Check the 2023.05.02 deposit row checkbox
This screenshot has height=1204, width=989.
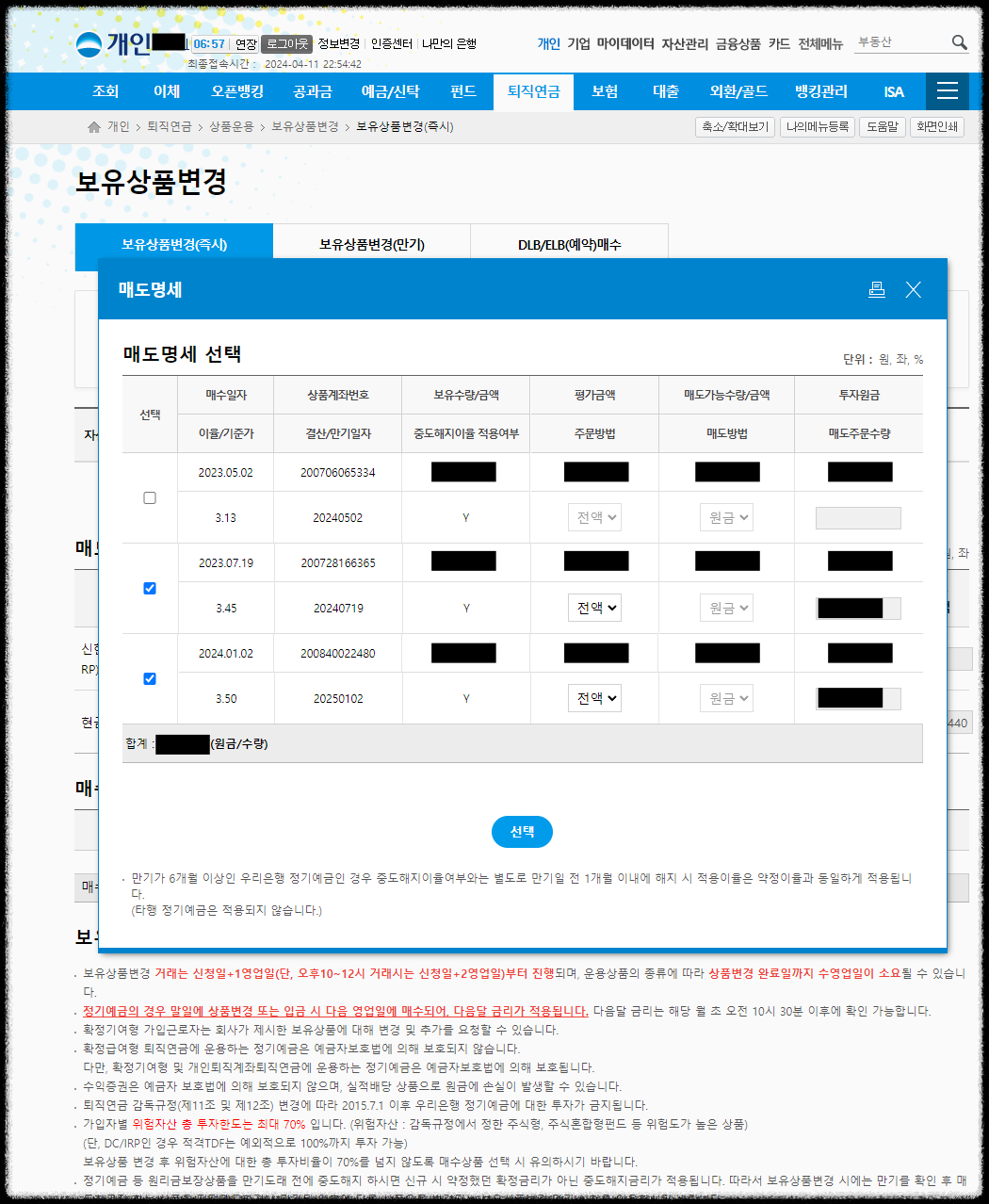149,497
